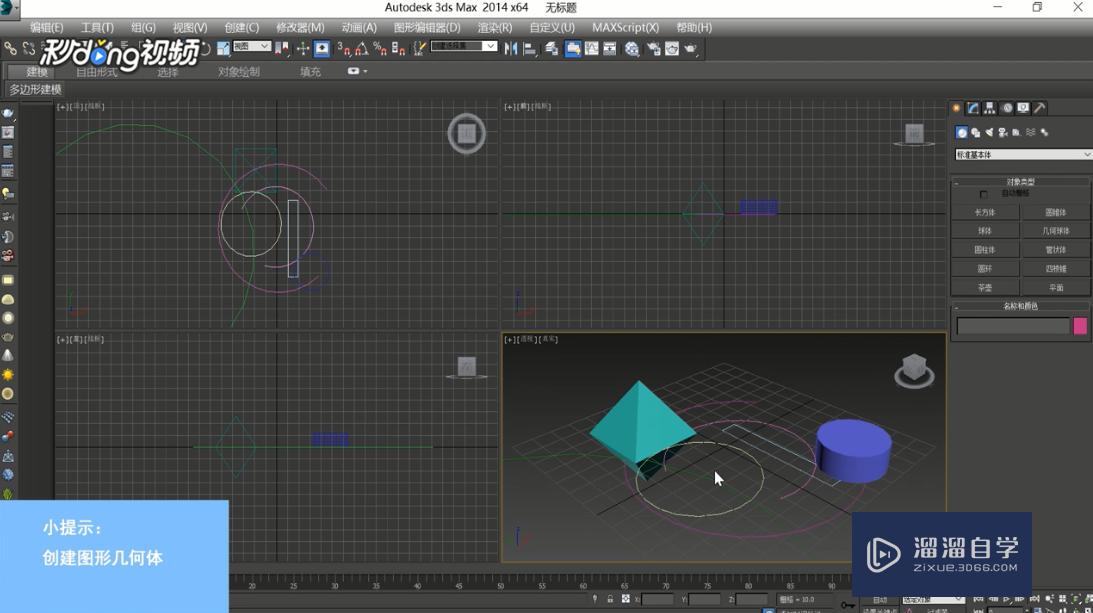The width and height of the screenshot is (1093, 613).
Task: Click the 球体 sphere button
Action: [985, 231]
